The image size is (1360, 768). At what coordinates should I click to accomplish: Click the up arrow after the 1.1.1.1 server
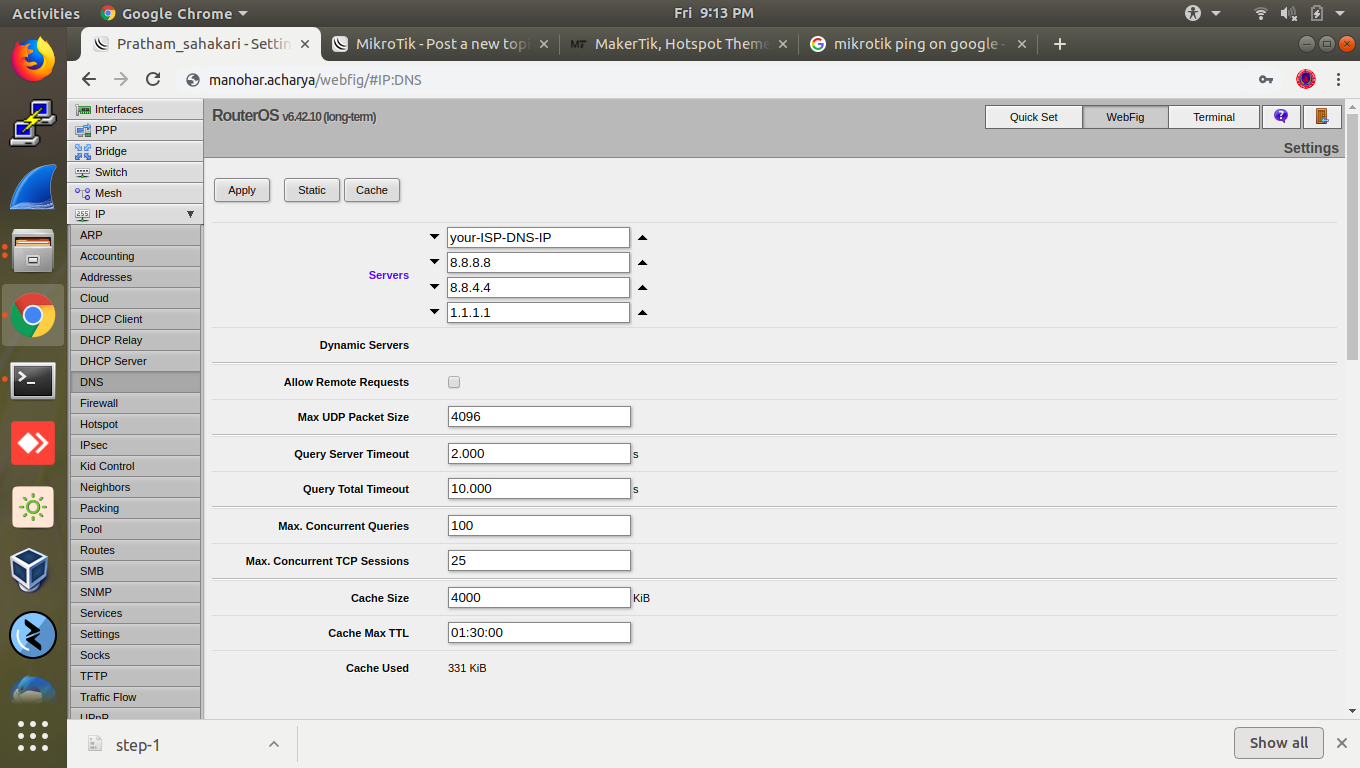643,312
